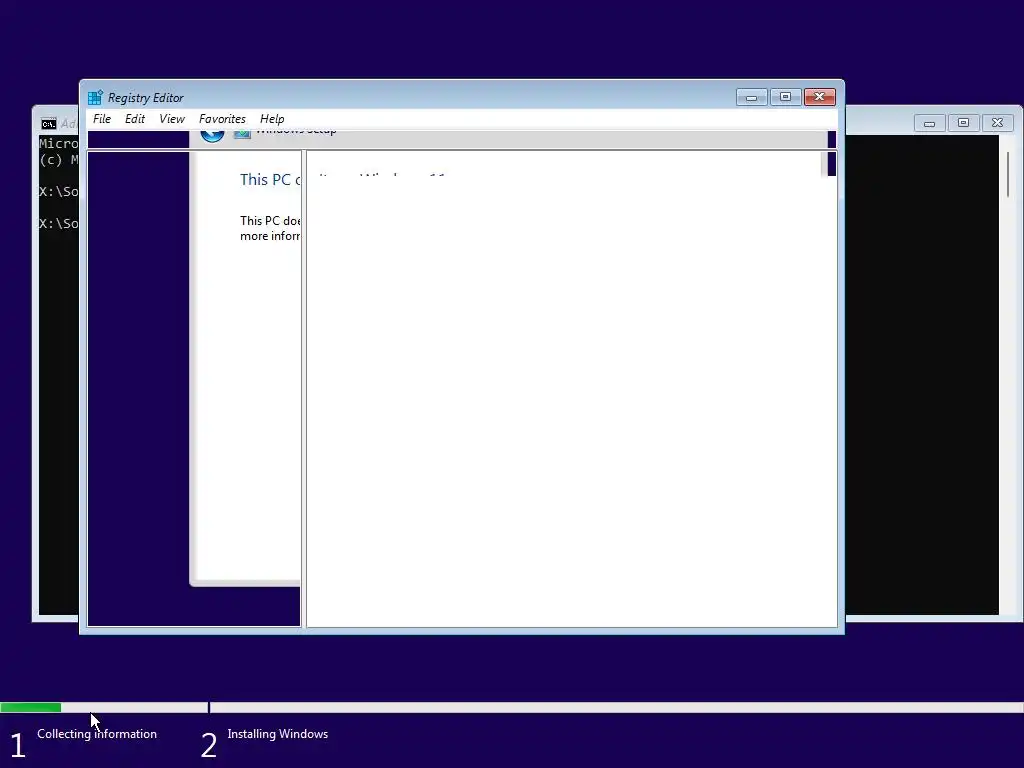Minimize the Registry Editor window
This screenshot has width=1024, height=768.
coord(751,97)
